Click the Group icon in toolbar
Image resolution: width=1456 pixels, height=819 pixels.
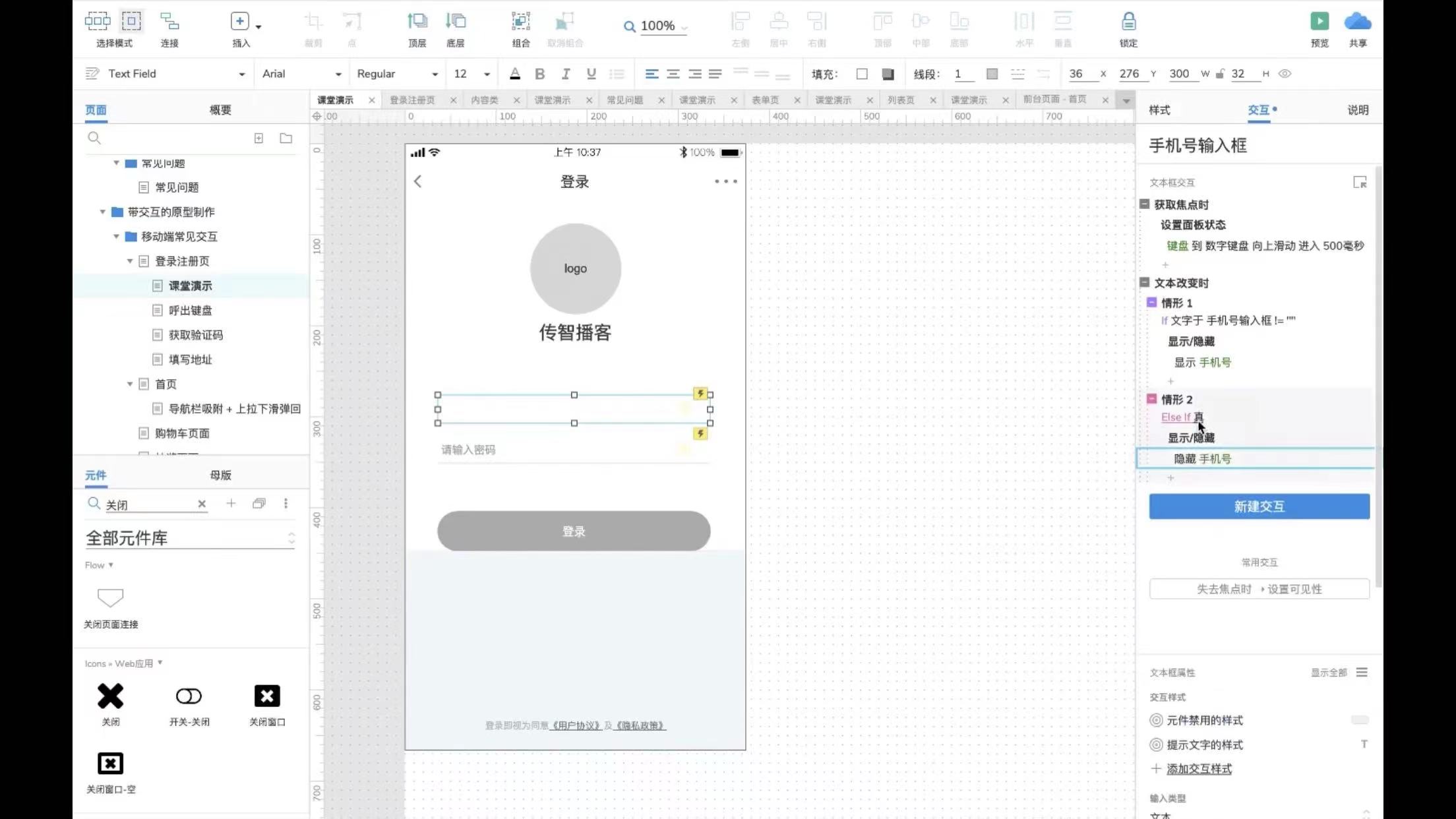(520, 22)
